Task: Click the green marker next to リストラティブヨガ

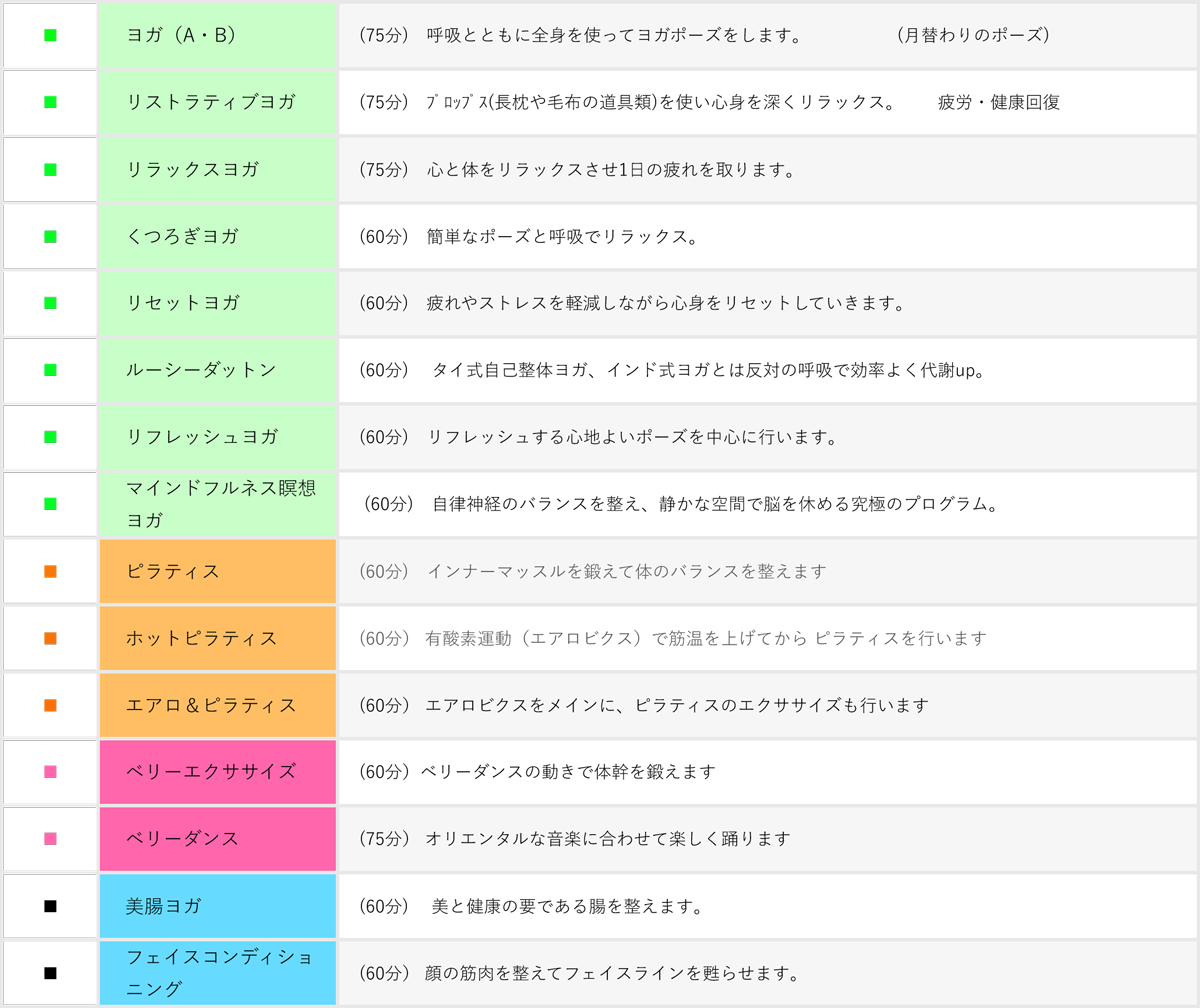Action: coord(50,102)
